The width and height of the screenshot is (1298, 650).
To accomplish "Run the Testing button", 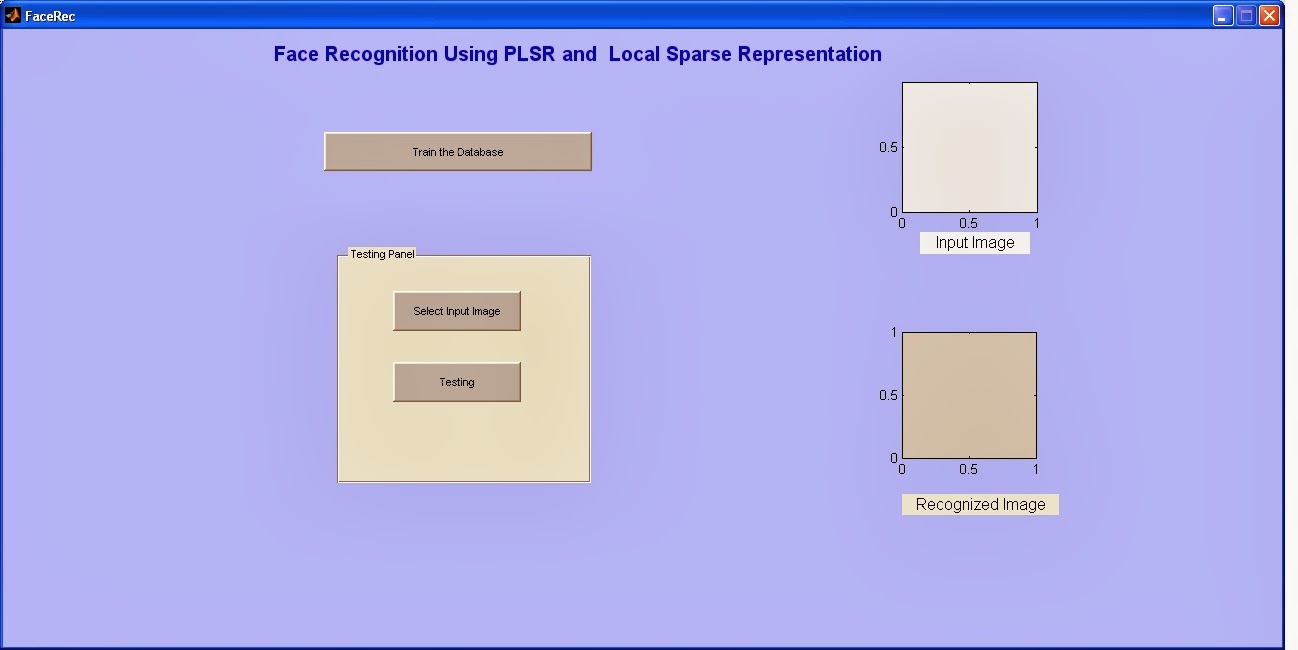I will pyautogui.click(x=457, y=382).
